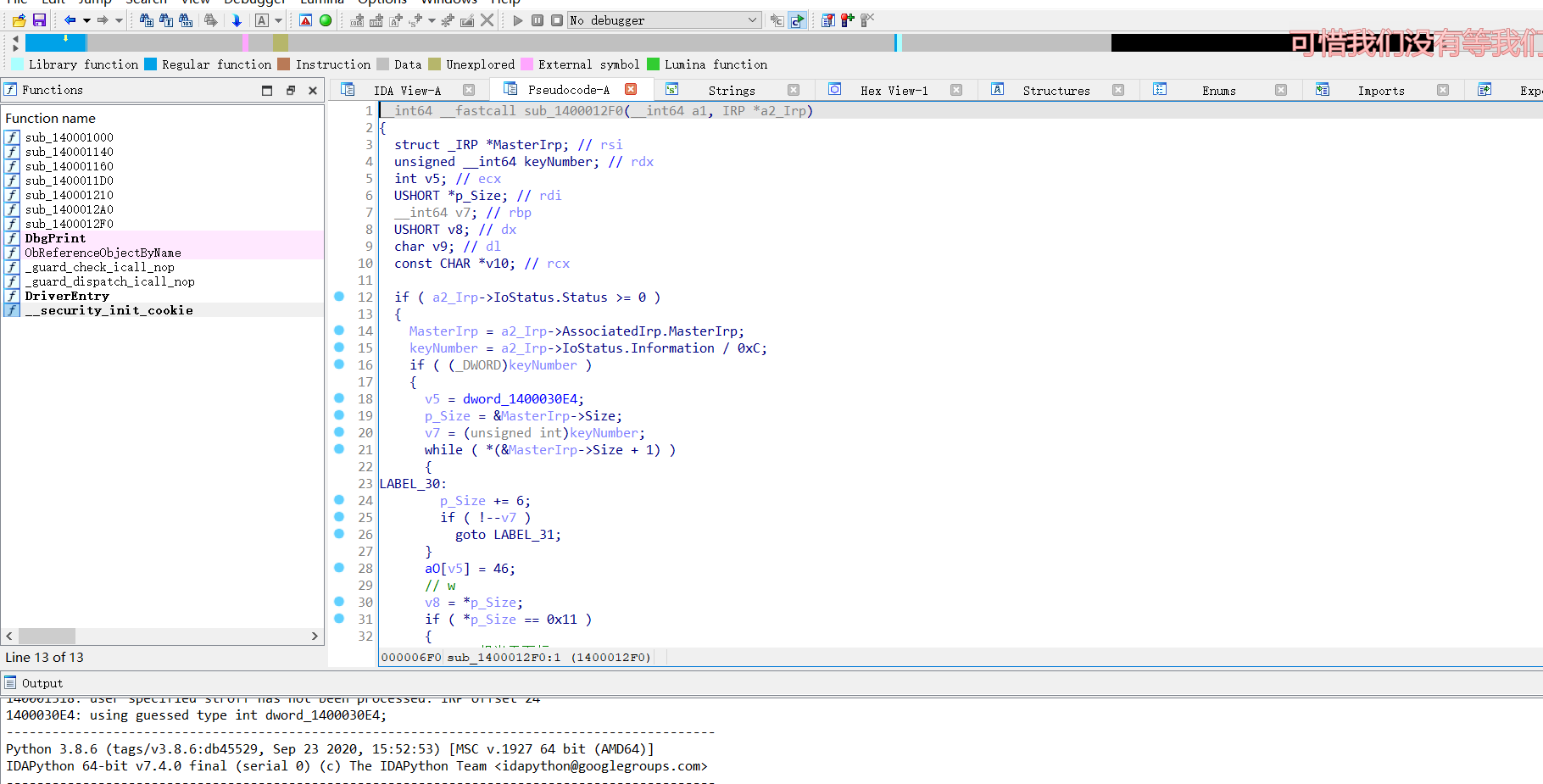Click the Functions panel horizontal scrollbar thumb
This screenshot has height=784, width=1543.
tap(47, 636)
